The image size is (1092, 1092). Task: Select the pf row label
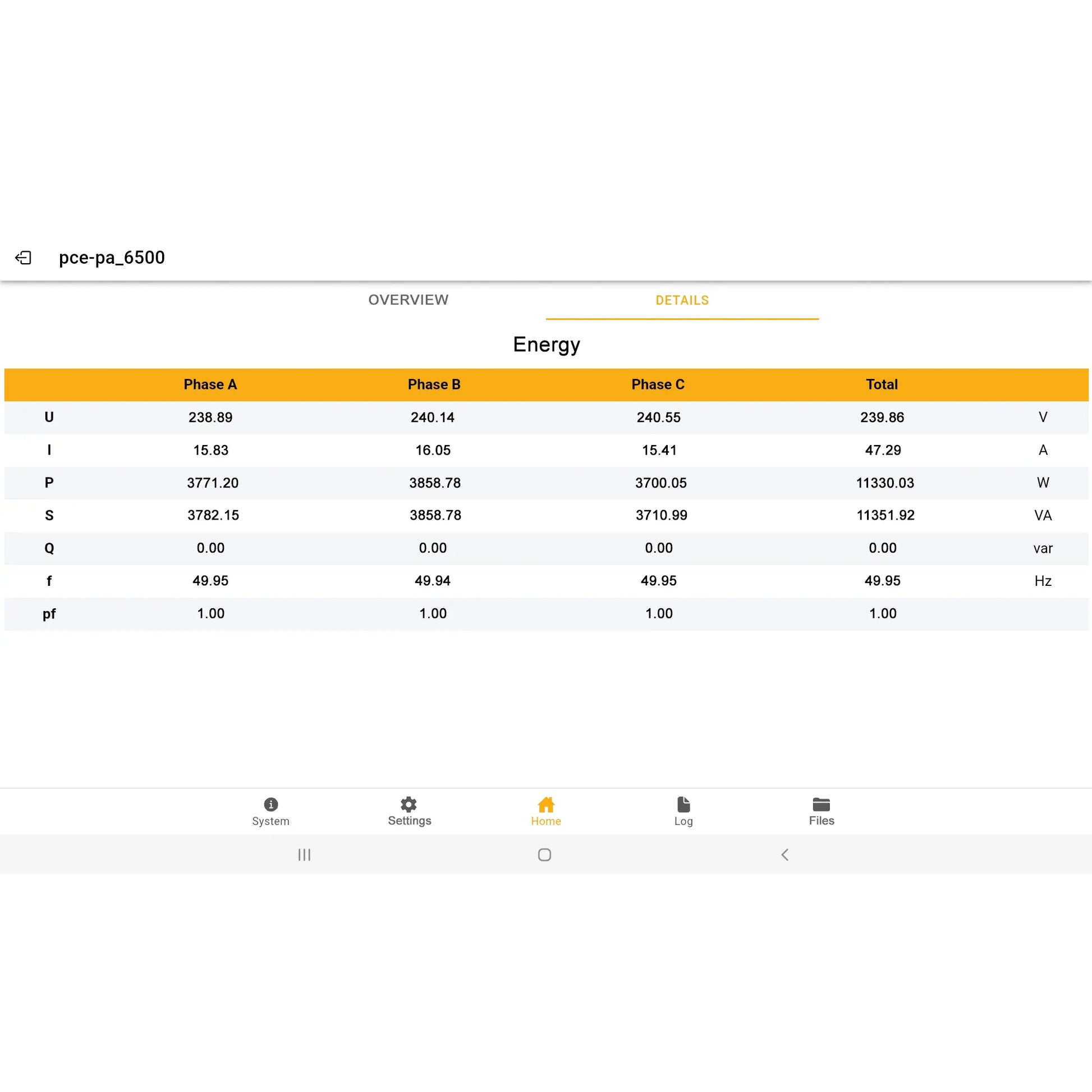coord(49,614)
